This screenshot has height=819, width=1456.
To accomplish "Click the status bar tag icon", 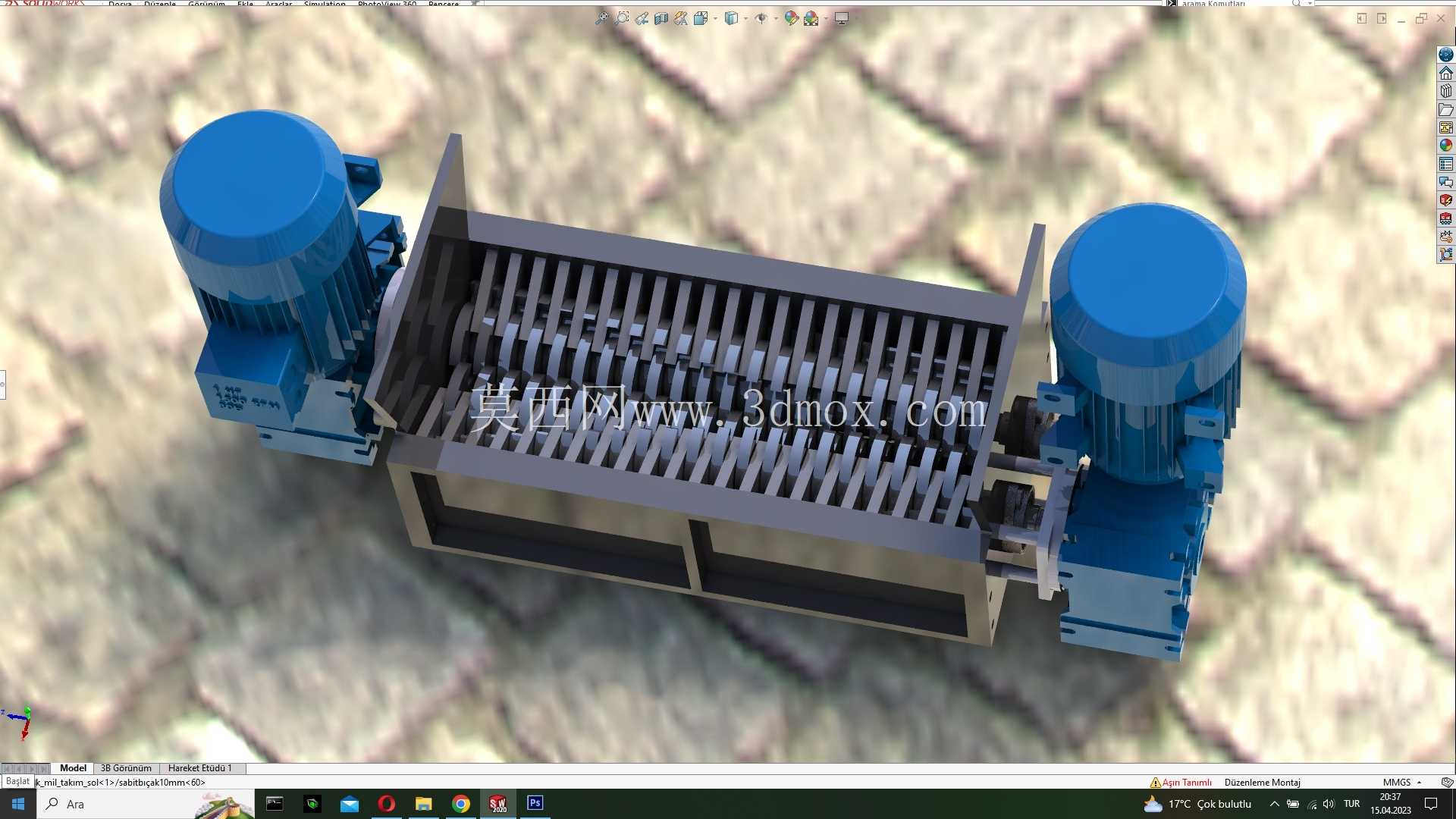I will [x=1447, y=783].
